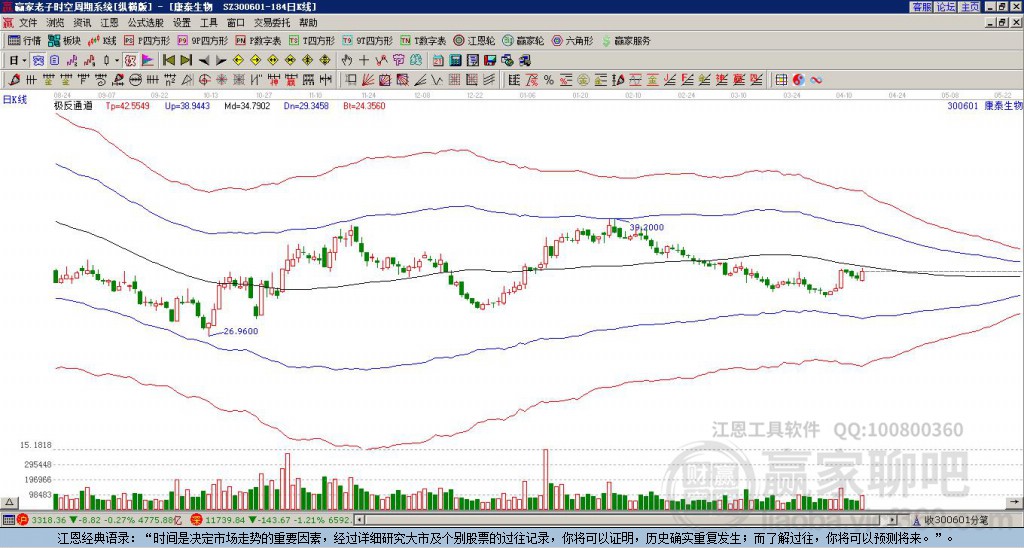This screenshot has height=548, width=1024.
Task: Click the Bt=24.3560 indicator value
Action: pyautogui.click(x=364, y=105)
